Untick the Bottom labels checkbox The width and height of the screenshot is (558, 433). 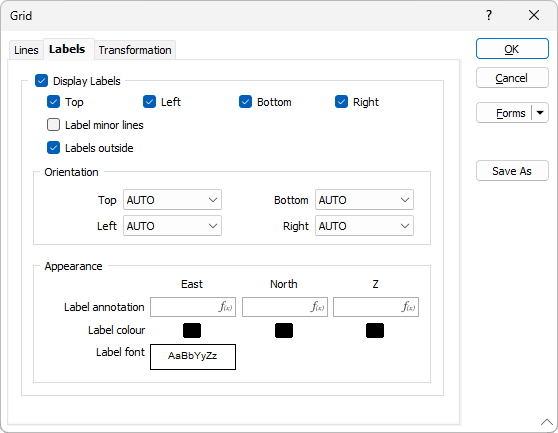(x=245, y=102)
